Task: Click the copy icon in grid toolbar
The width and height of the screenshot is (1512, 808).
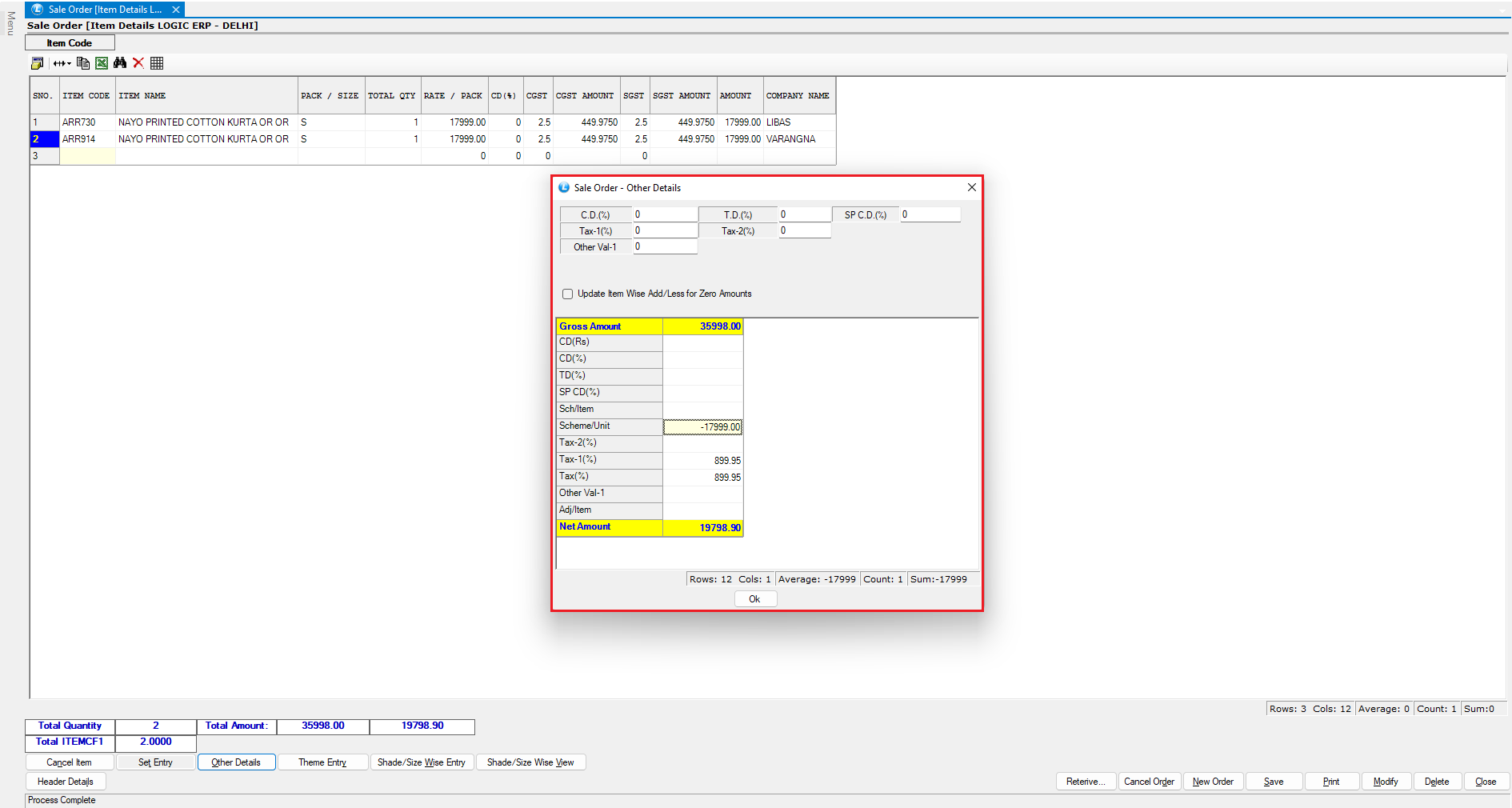Action: (83, 63)
